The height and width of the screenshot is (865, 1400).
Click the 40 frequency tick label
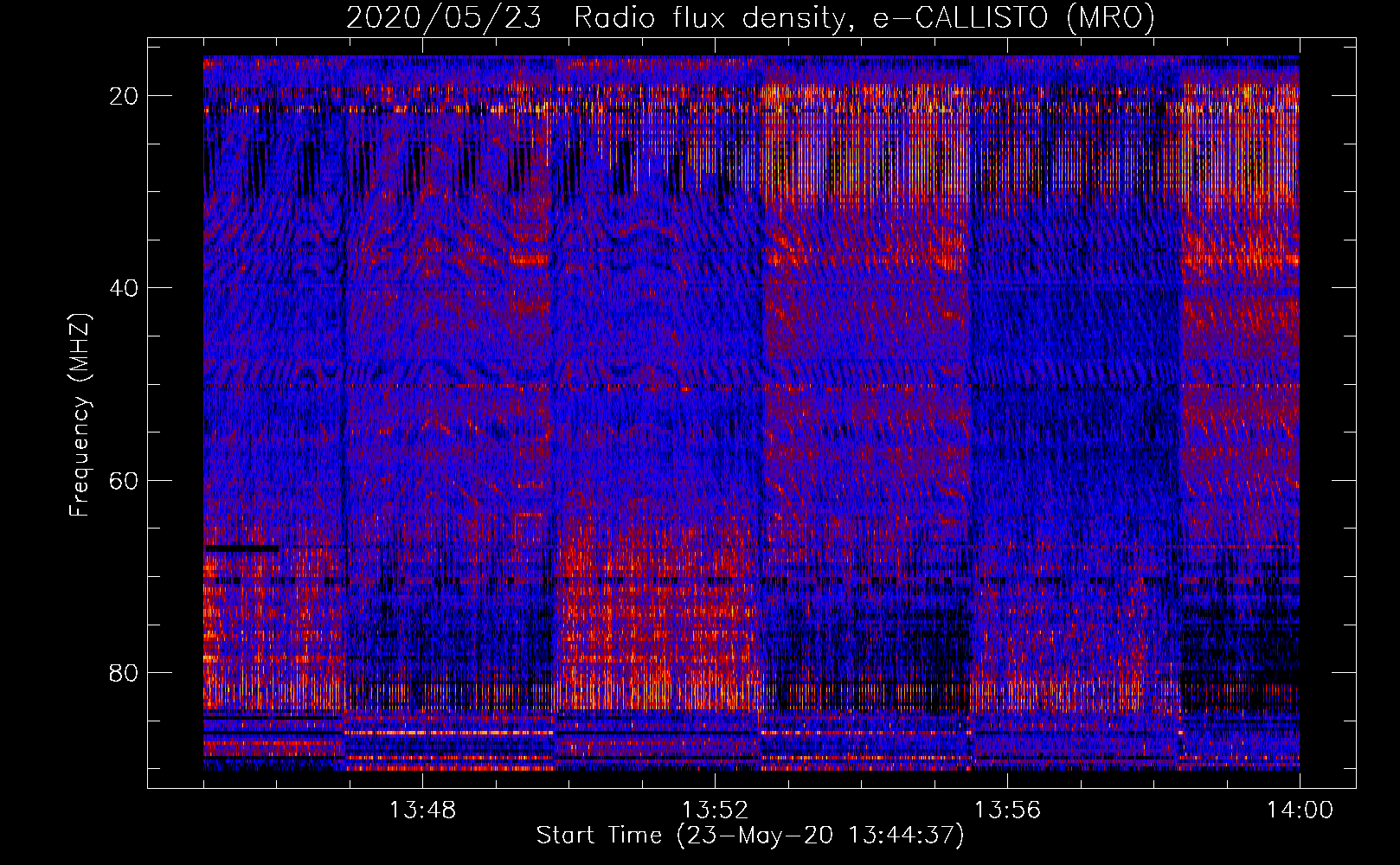125,288
